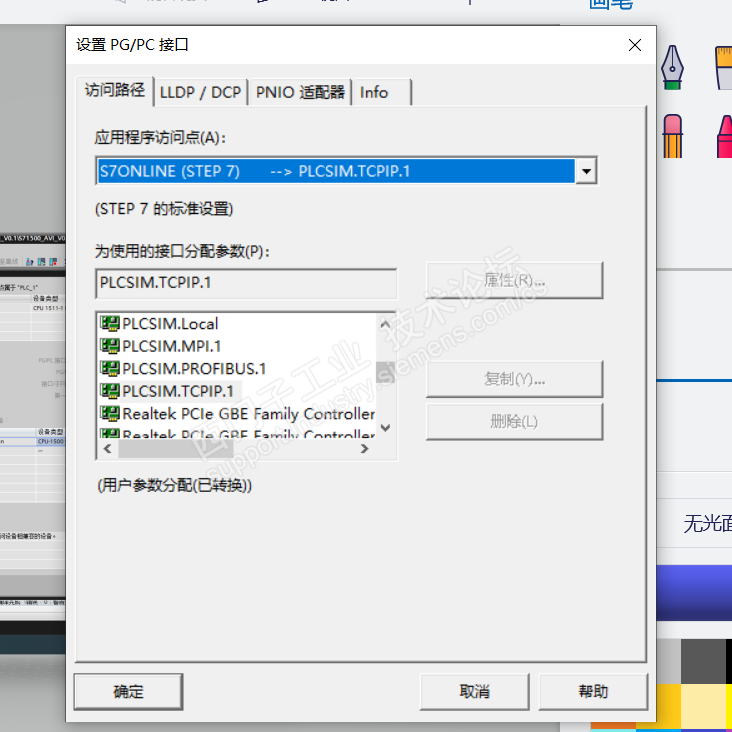Click the 属性(R)... properties button

(514, 280)
